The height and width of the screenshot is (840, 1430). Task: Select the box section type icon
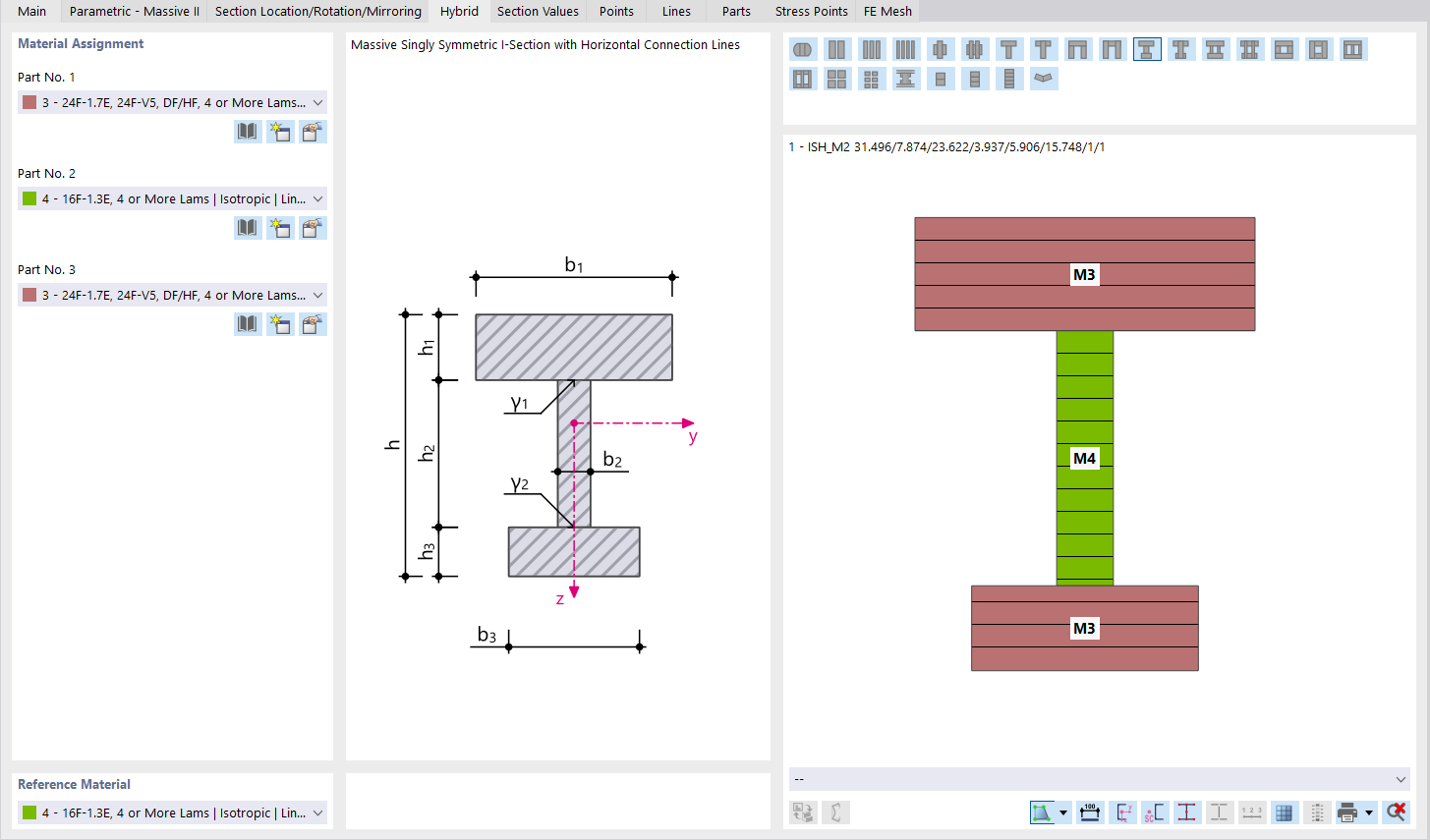tap(1285, 48)
